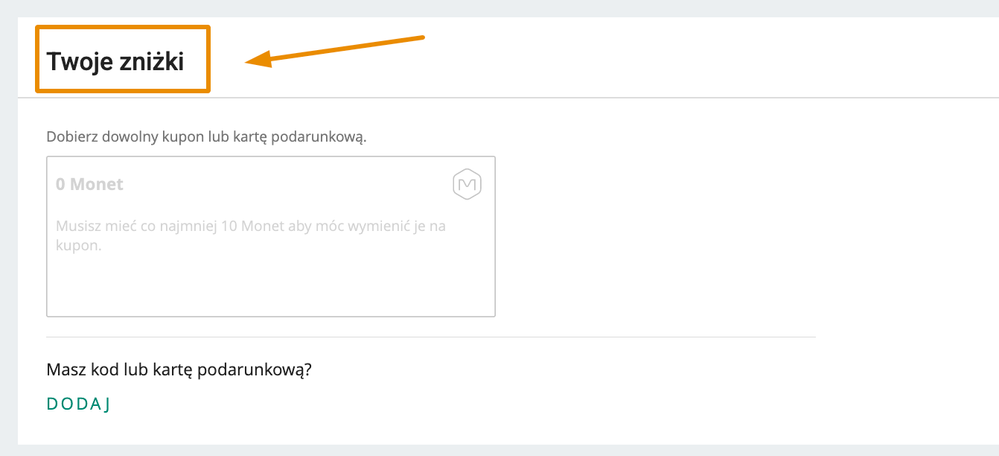Click empty bottom area inside Monet card

271,287
